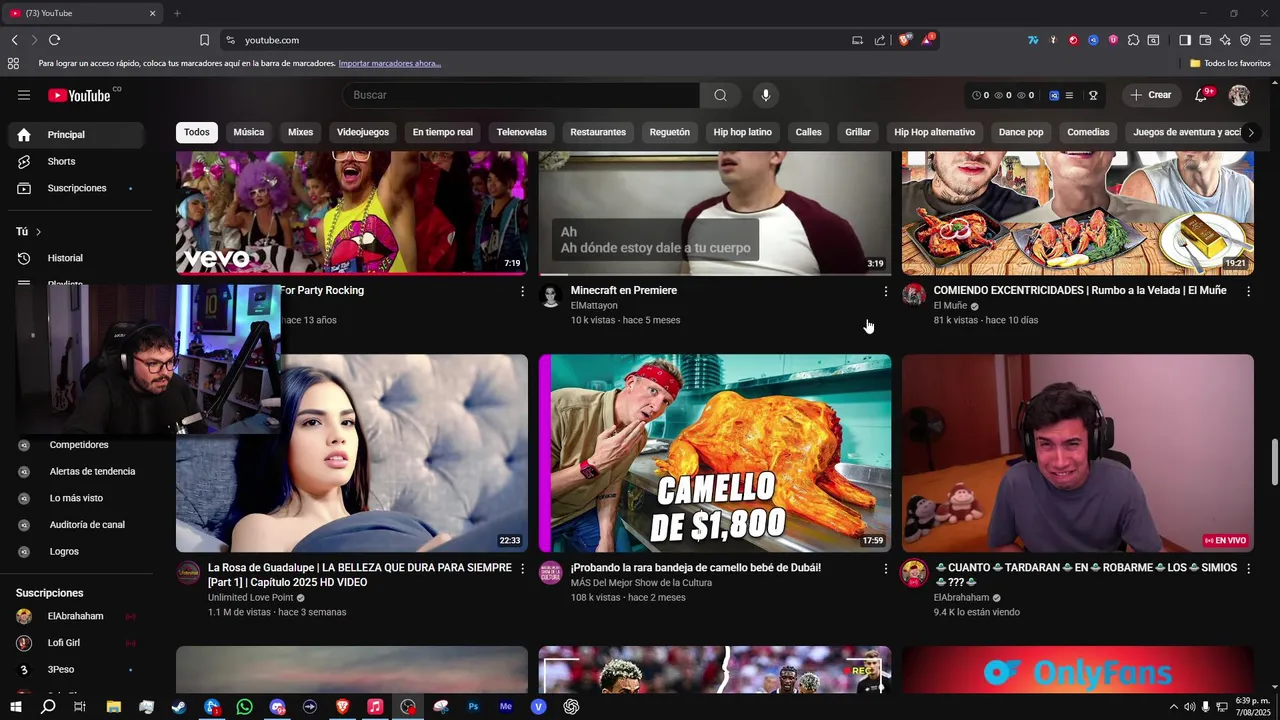The height and width of the screenshot is (720, 1280).
Task: Open the YouTube hamburger guide menu
Action: click(x=24, y=95)
